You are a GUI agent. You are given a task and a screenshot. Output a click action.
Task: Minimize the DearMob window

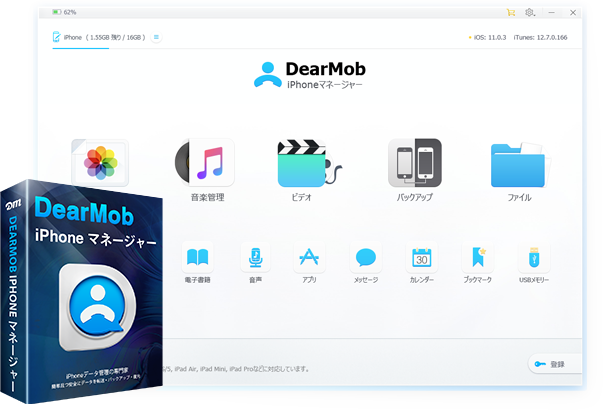551,13
